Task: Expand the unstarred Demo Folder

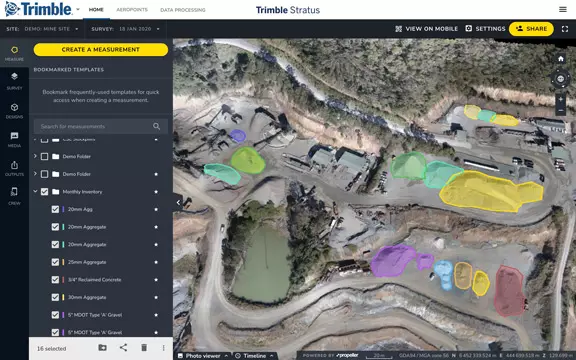Action: [x=35, y=156]
